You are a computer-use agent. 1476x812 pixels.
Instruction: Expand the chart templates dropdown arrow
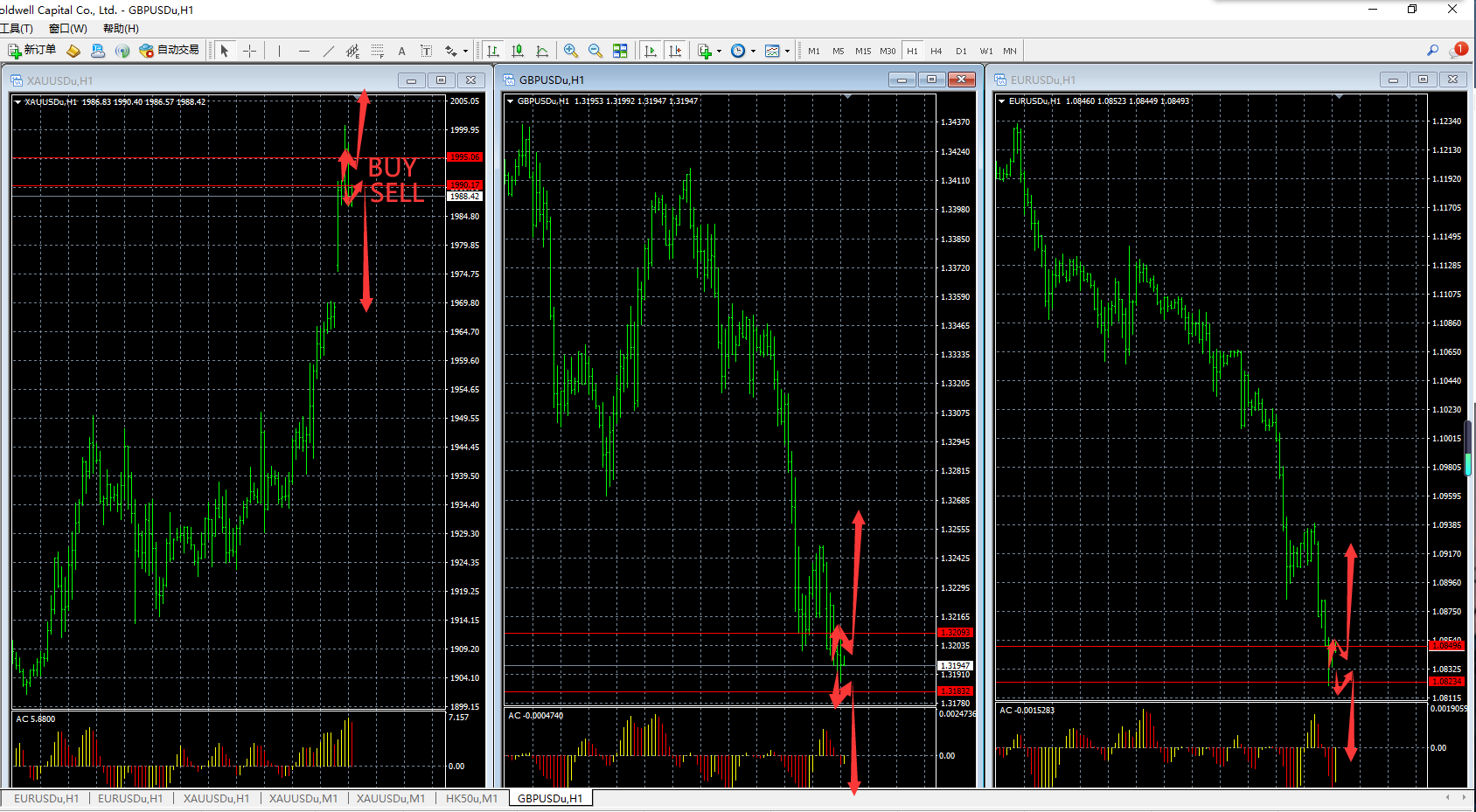787,52
